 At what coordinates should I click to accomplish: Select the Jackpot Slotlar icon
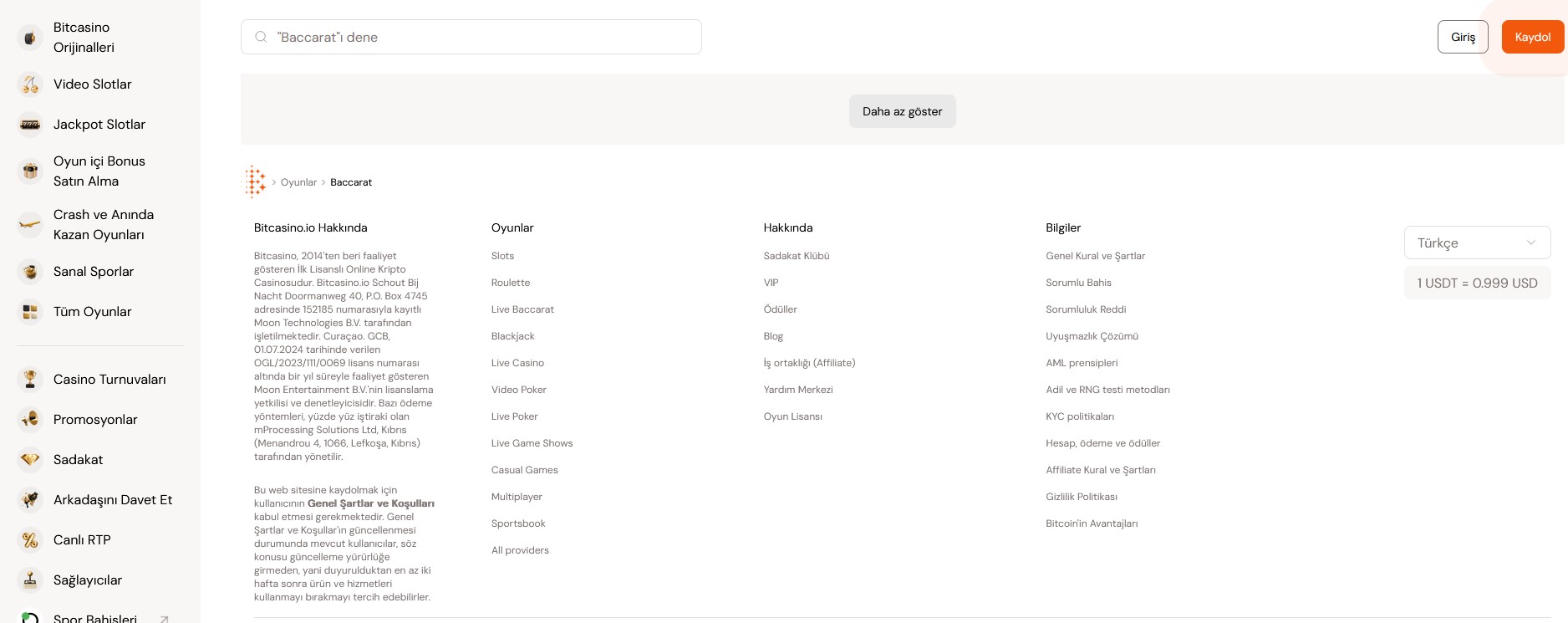(30, 125)
